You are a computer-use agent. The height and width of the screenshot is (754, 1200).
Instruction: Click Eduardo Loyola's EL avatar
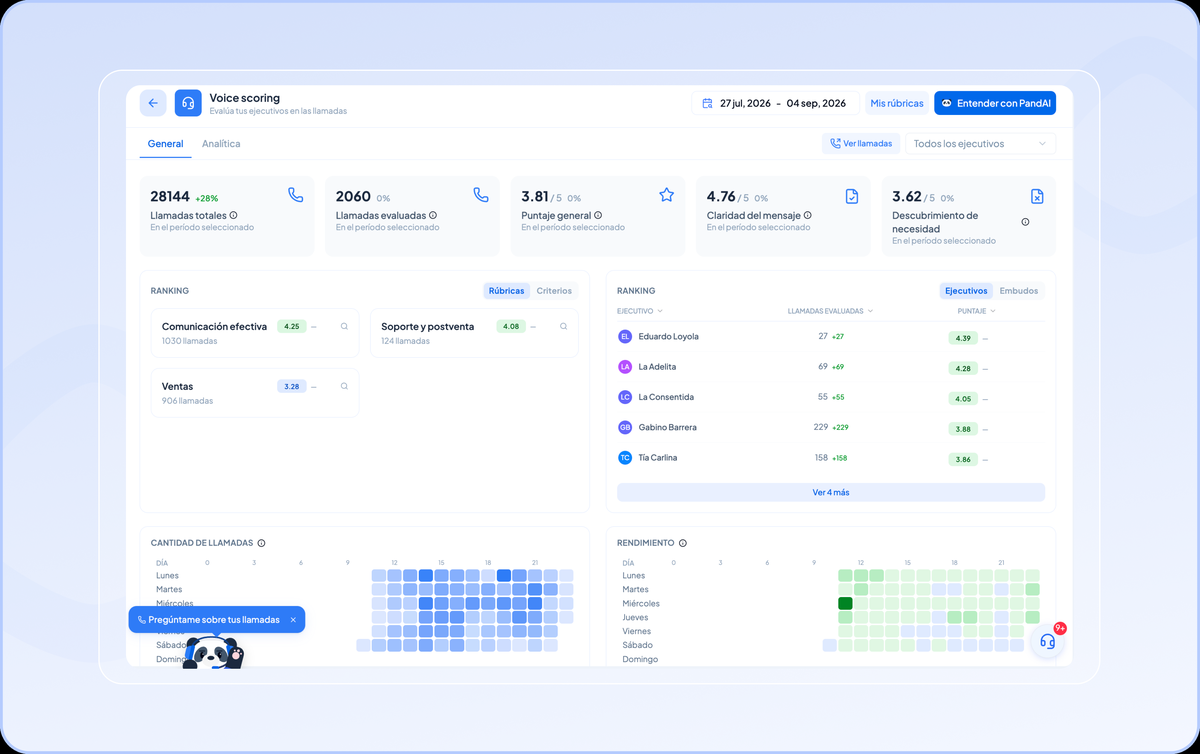[x=625, y=336]
